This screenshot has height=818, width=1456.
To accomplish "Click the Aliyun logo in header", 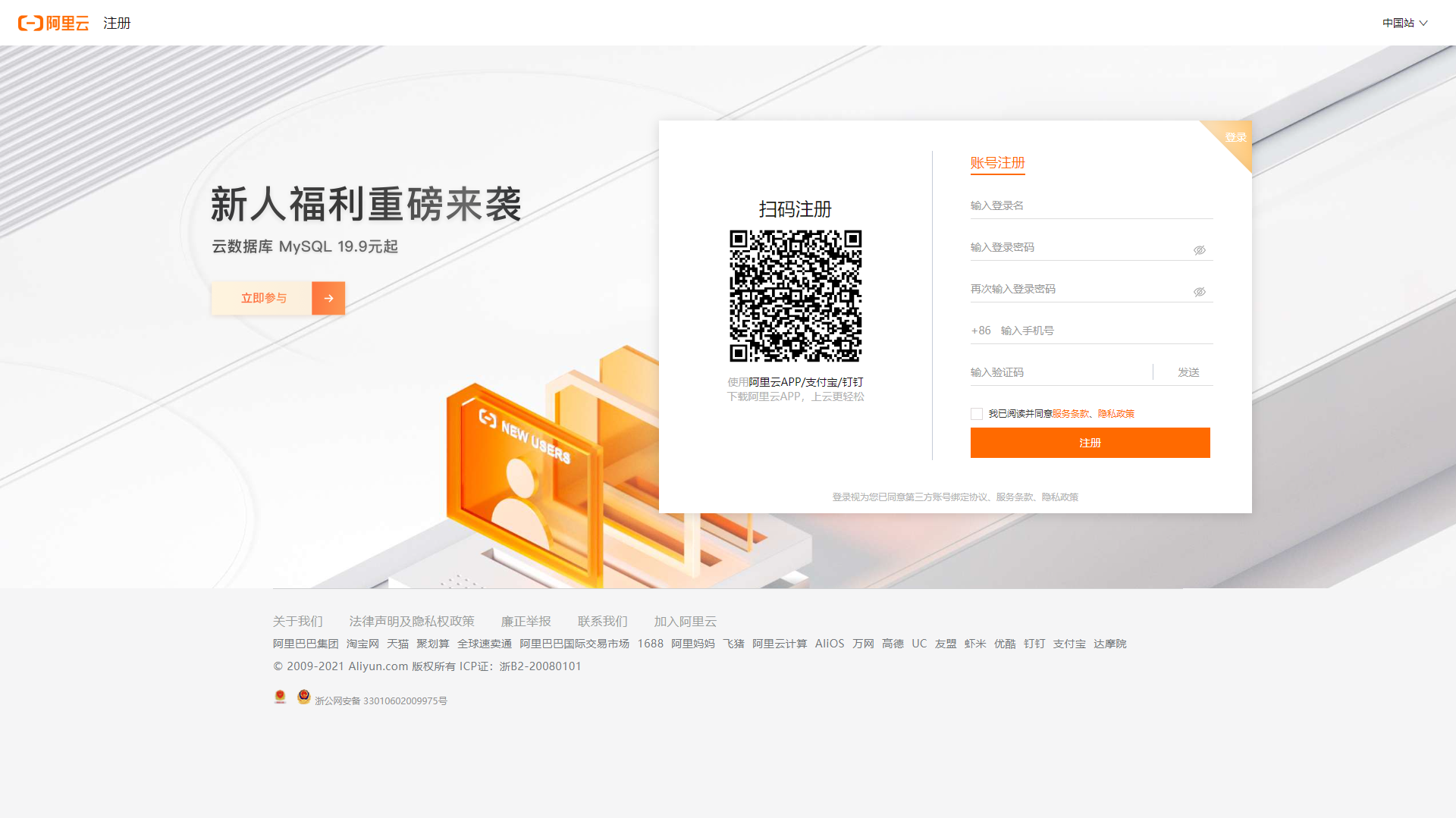I will 53,24.
